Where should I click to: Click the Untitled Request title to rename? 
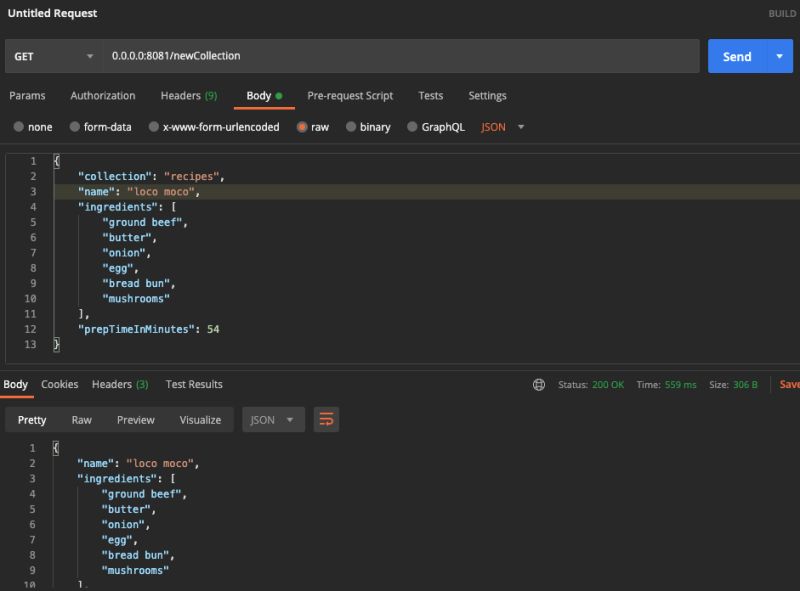[x=52, y=13]
